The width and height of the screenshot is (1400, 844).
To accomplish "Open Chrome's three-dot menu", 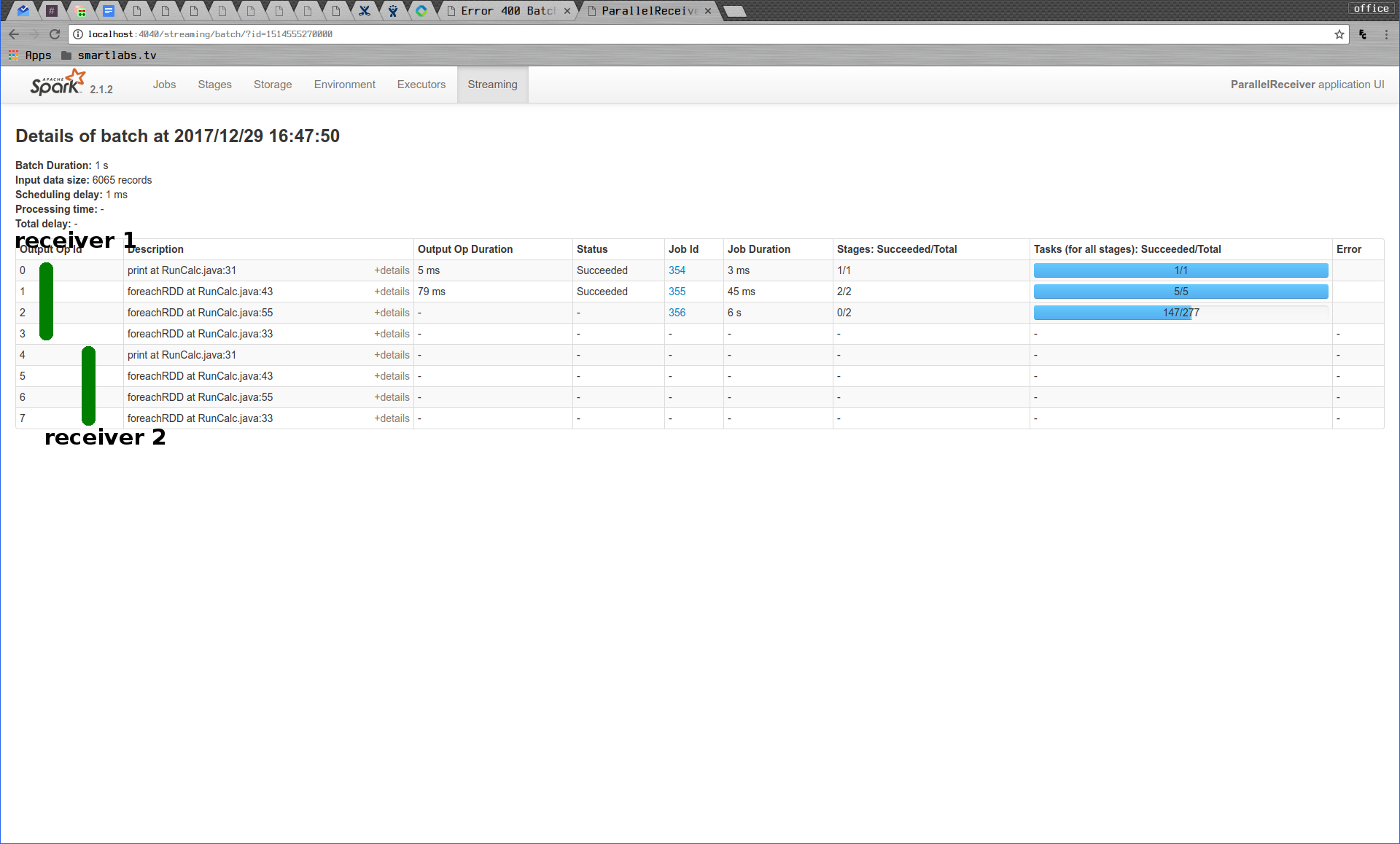I will point(1386,34).
